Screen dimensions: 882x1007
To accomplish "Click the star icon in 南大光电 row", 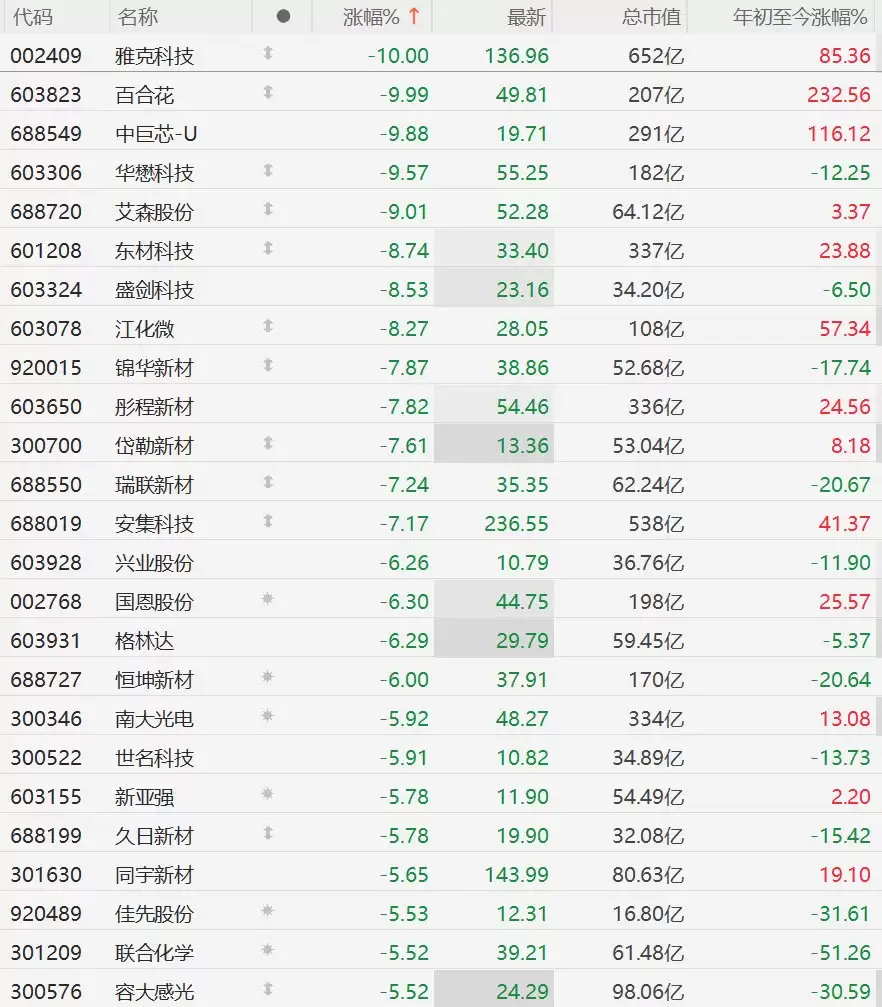I will coord(268,715).
